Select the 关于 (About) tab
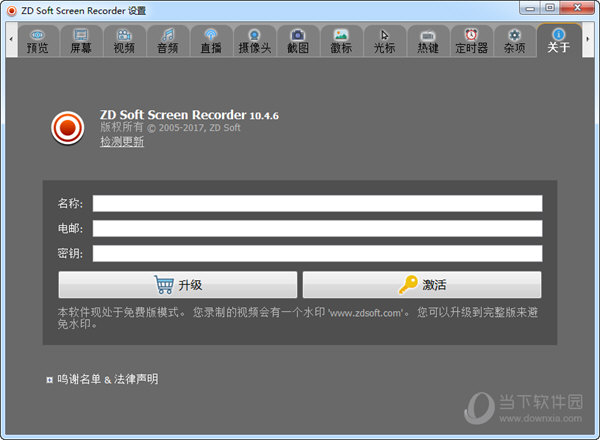The height and width of the screenshot is (440, 600). click(x=559, y=41)
